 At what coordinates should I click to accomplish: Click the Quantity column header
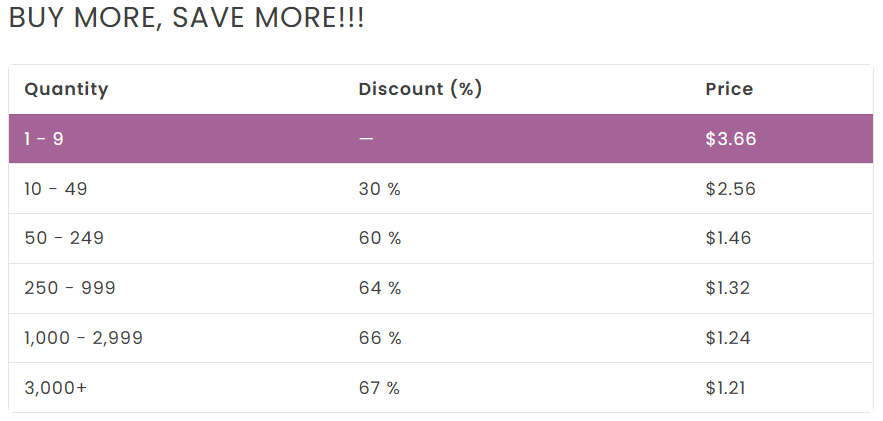tap(66, 89)
